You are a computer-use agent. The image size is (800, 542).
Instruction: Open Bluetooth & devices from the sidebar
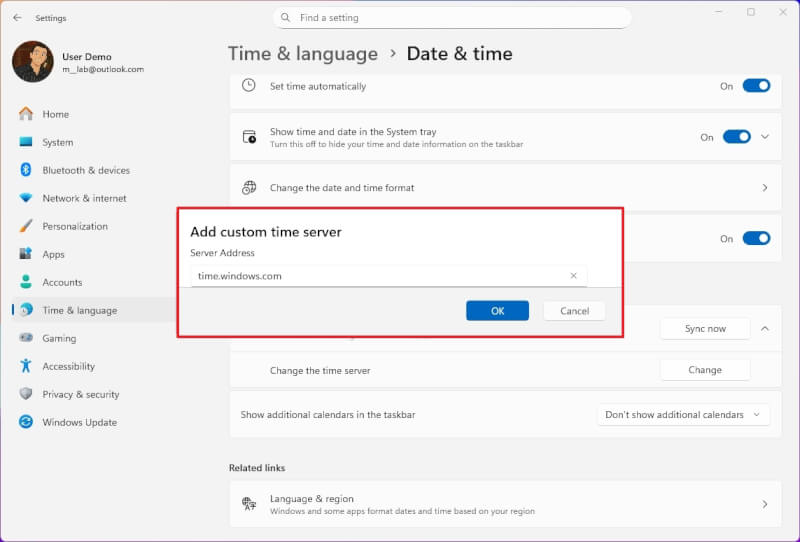(86, 170)
